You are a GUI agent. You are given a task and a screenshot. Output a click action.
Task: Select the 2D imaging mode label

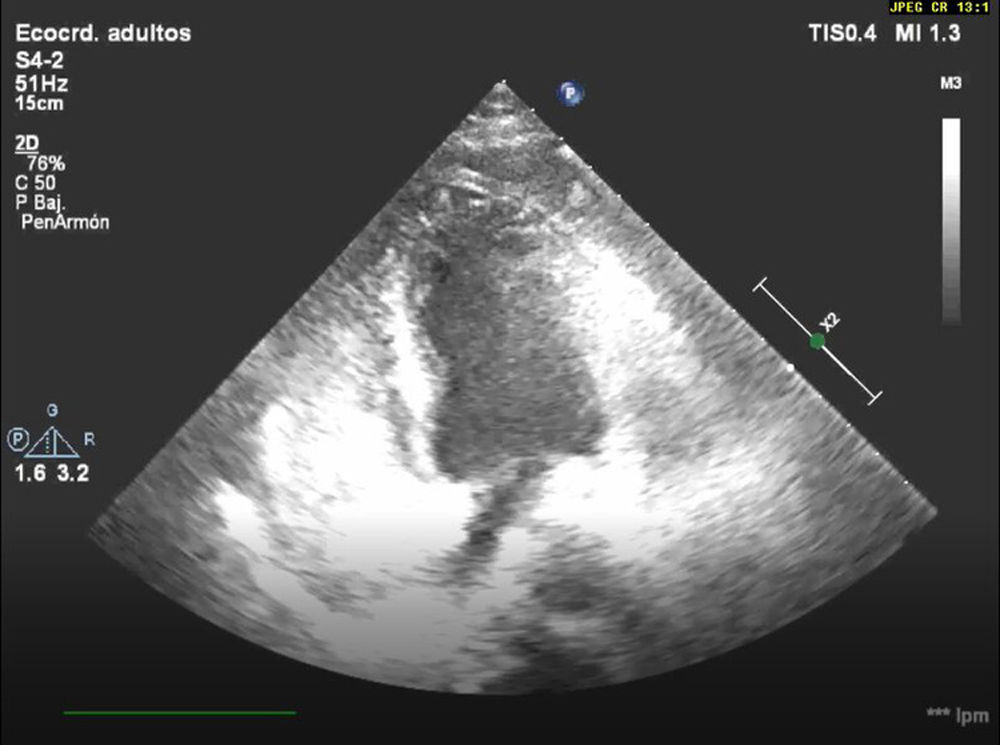coord(27,145)
